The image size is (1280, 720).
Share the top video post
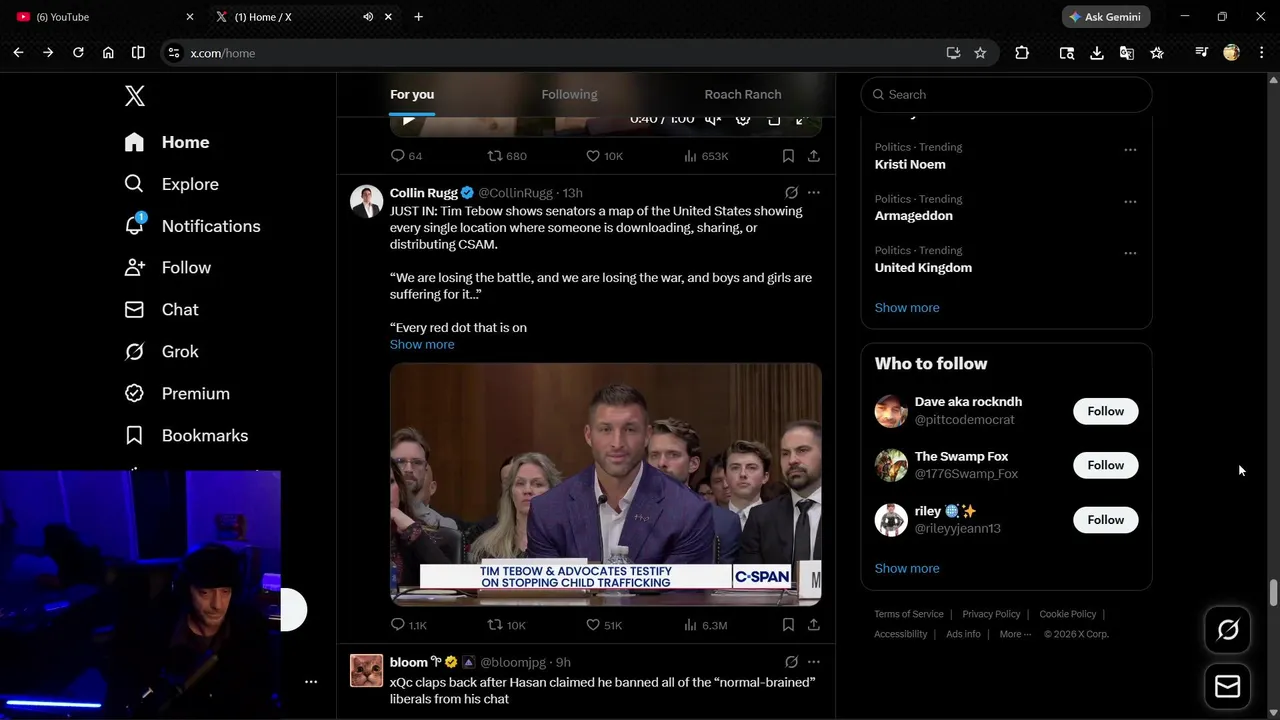click(x=814, y=156)
